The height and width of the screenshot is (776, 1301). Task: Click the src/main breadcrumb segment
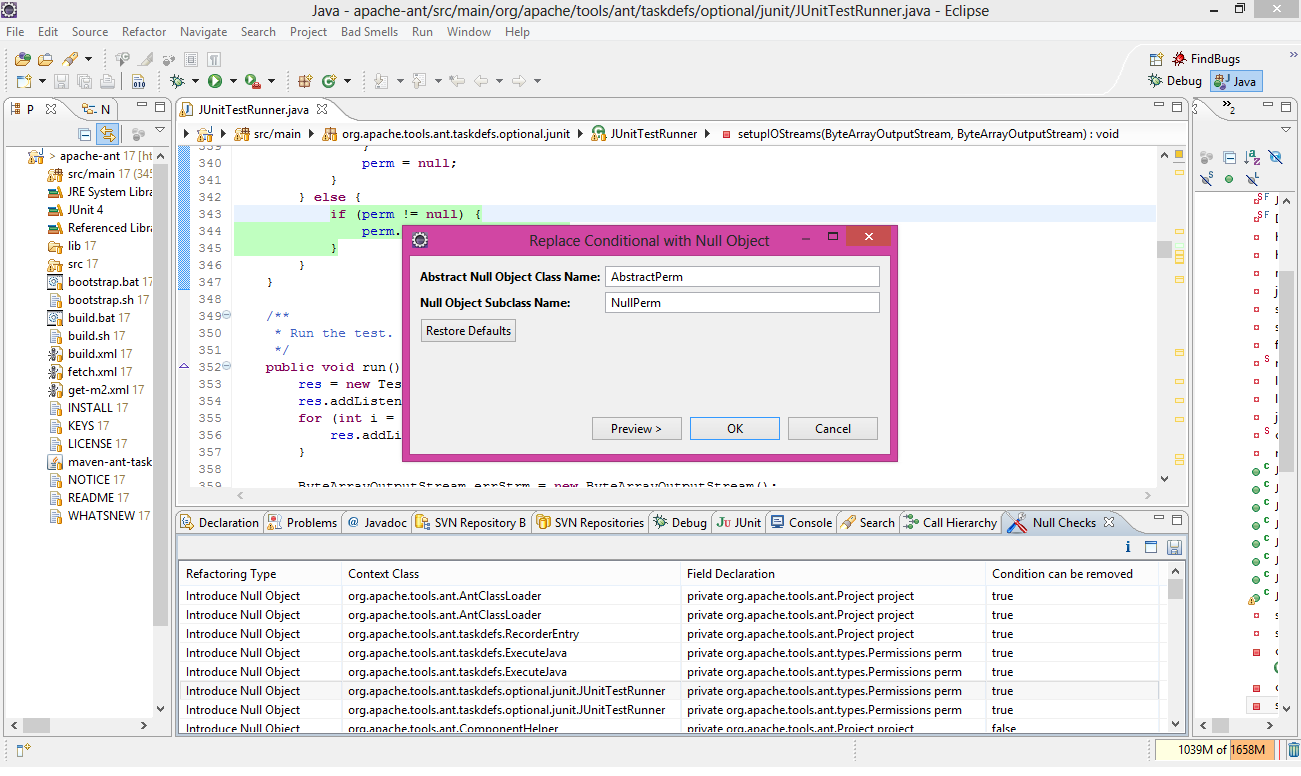click(x=267, y=133)
